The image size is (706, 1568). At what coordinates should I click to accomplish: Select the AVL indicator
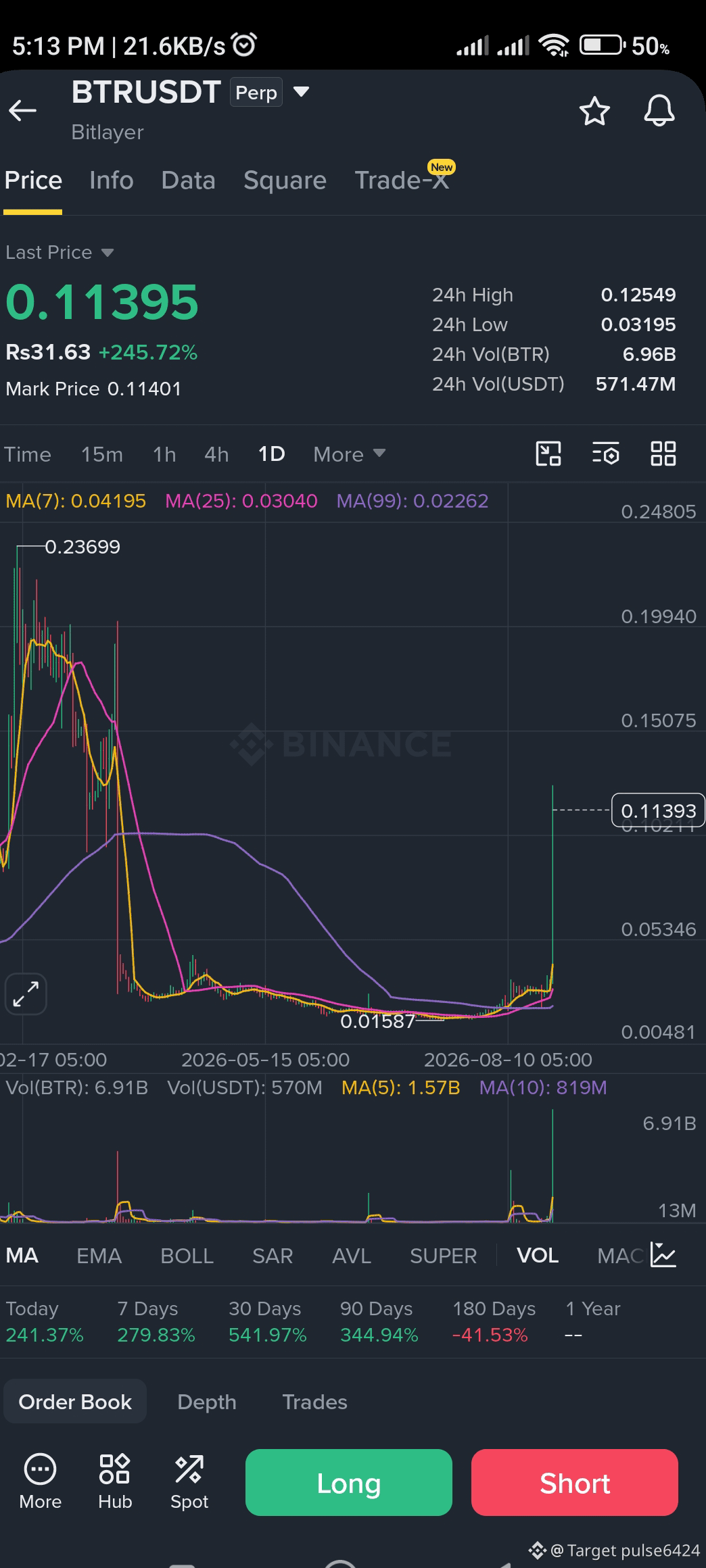point(352,1256)
